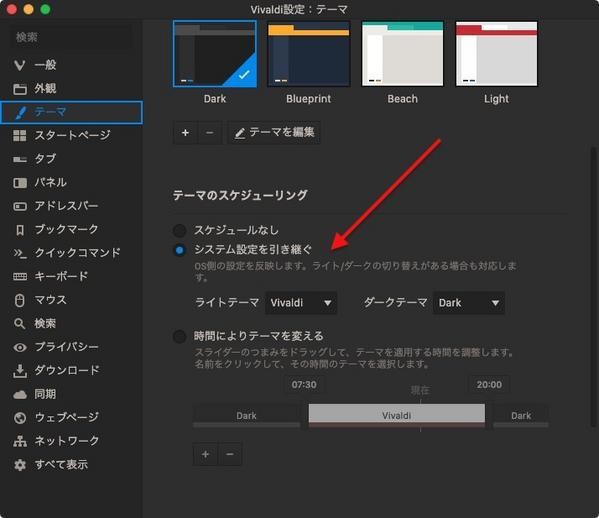Click the last Dark segment after 20:00
Image resolution: width=599 pixels, height=518 pixels.
point(521,416)
